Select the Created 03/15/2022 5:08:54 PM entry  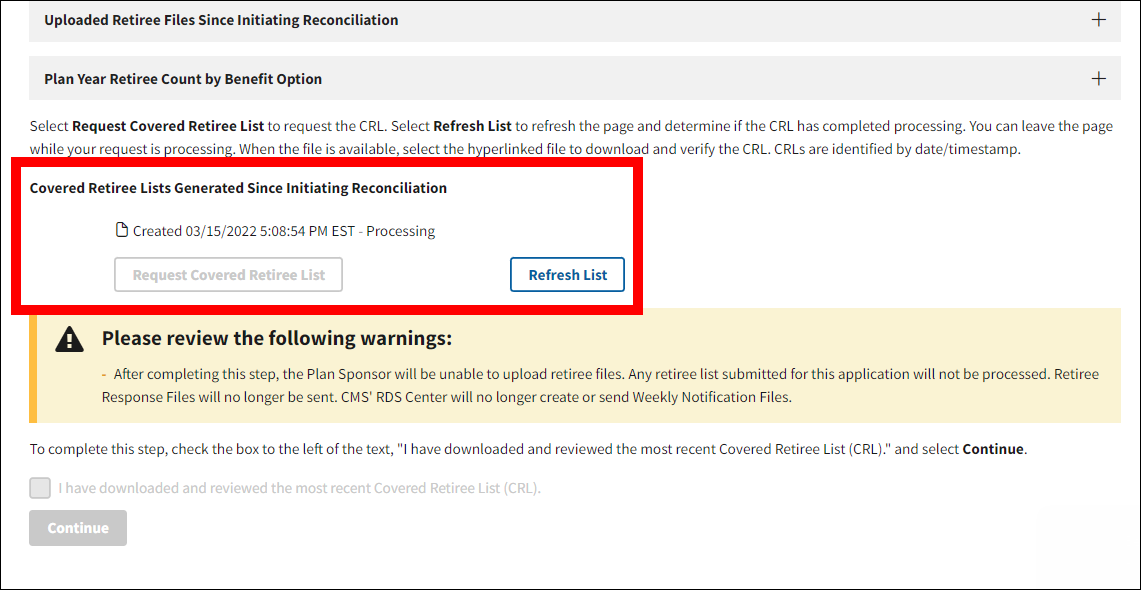point(245,231)
